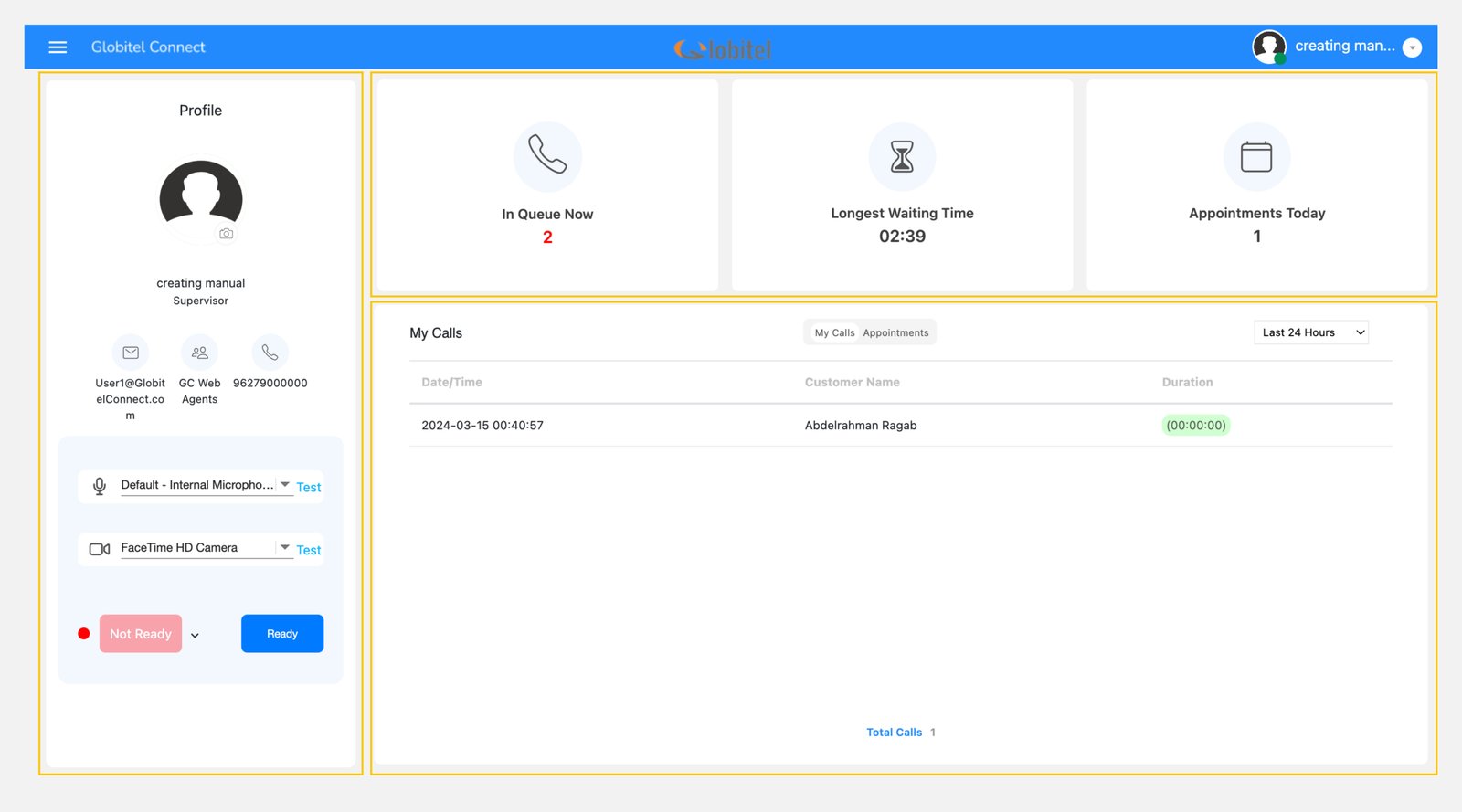Click the Longest Waiting Time hourglass icon
This screenshot has height=812, width=1462.
point(902,156)
